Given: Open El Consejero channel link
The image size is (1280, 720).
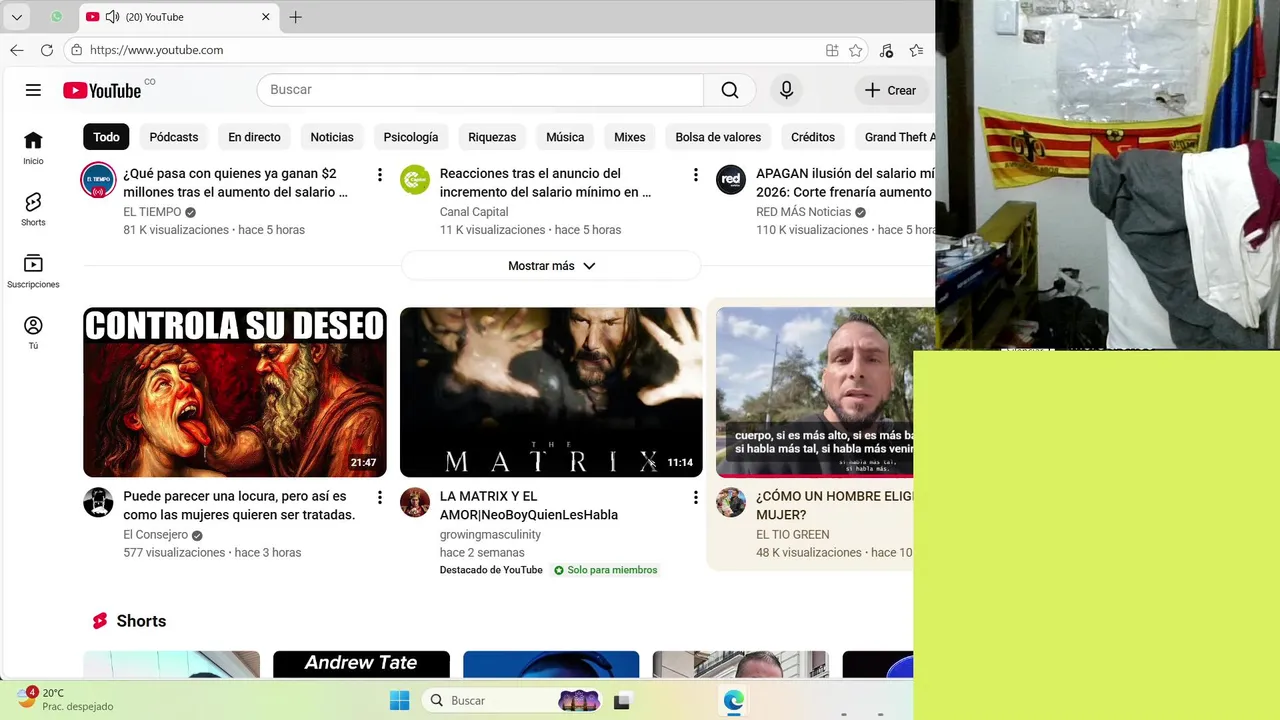Looking at the screenshot, I should pyautogui.click(x=155, y=535).
